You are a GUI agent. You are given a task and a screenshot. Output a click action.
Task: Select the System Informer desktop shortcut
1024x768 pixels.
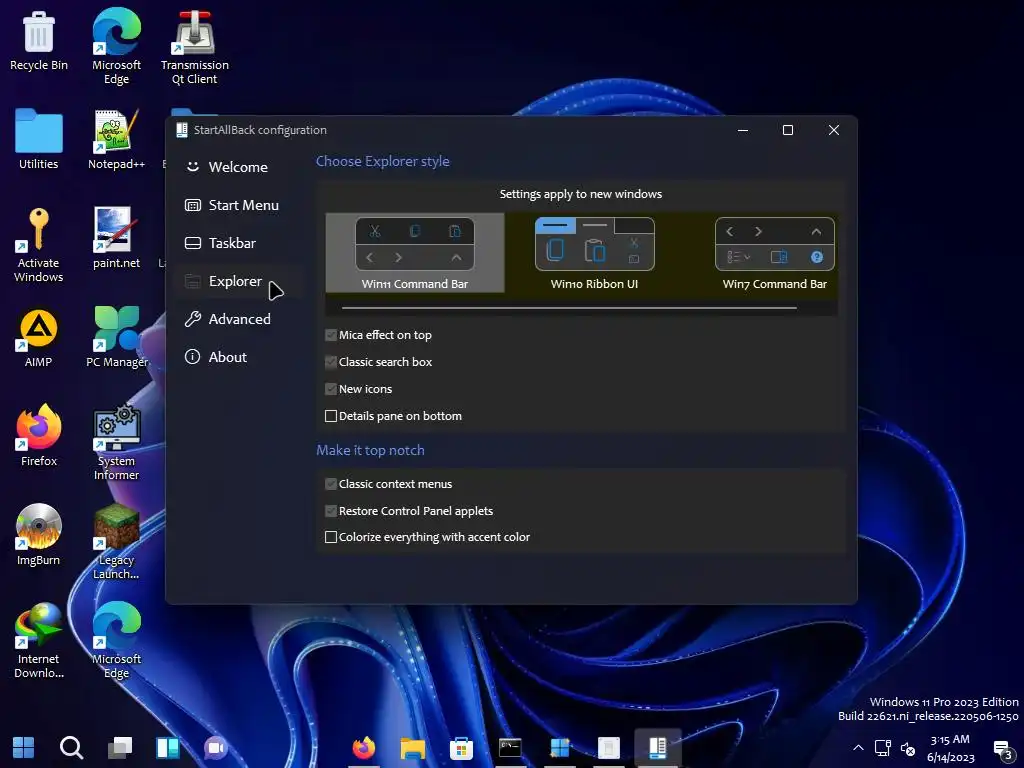coord(116,443)
